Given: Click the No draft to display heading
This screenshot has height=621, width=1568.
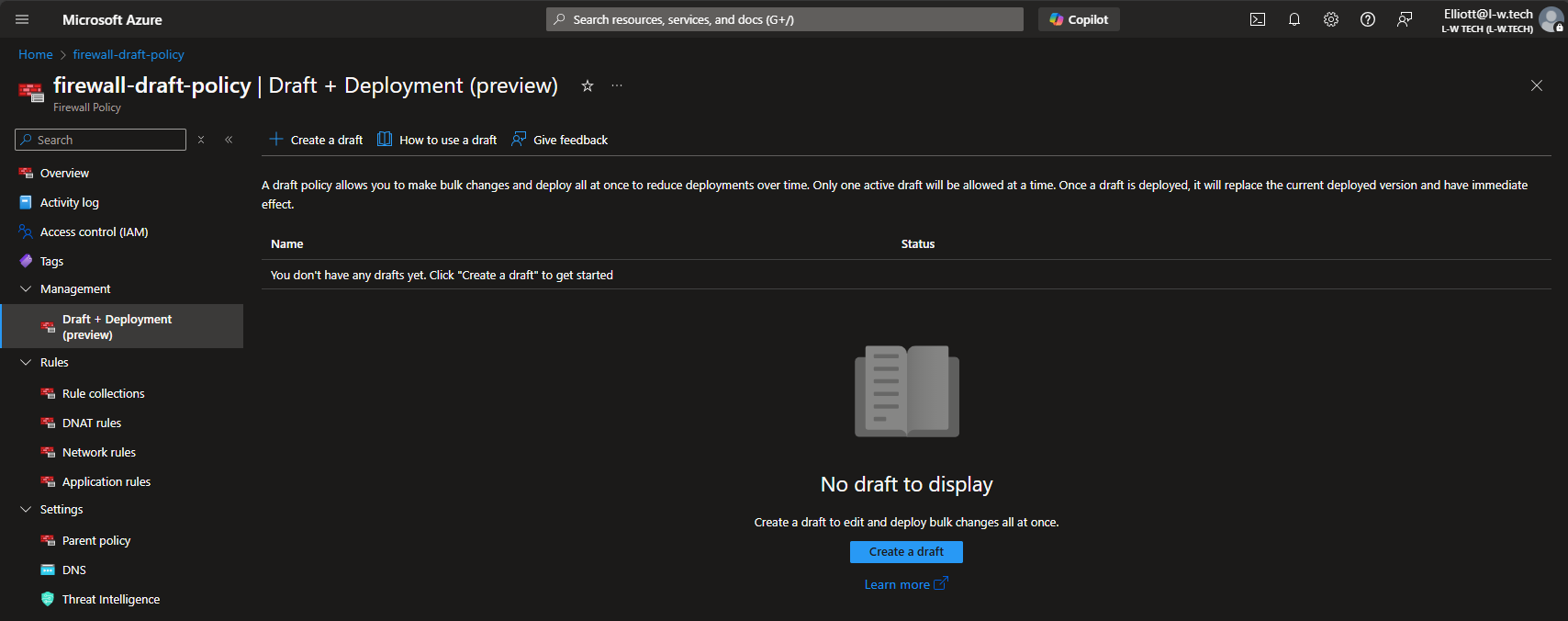Looking at the screenshot, I should [x=907, y=484].
